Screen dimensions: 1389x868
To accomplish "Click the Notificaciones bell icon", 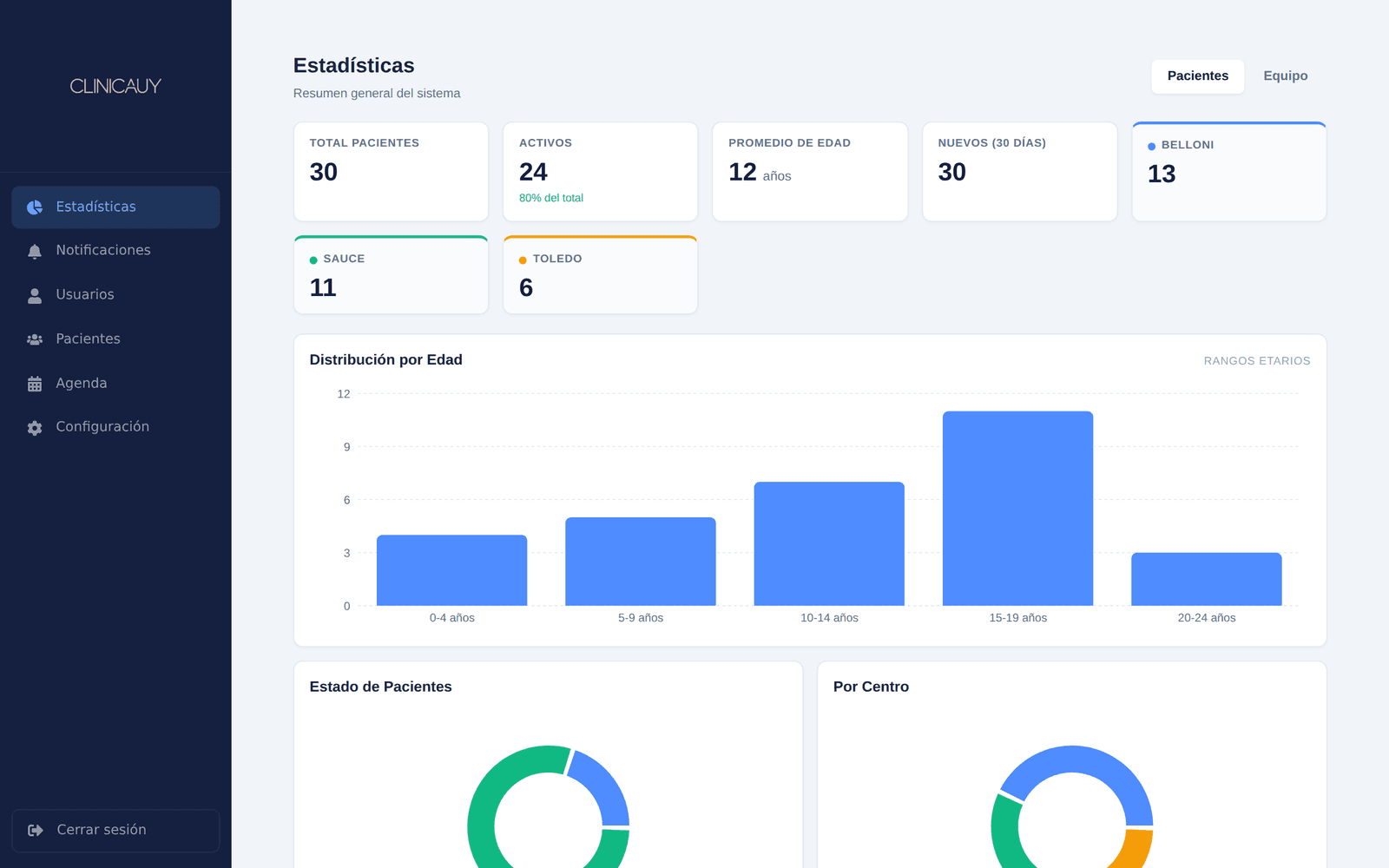I will (35, 252).
